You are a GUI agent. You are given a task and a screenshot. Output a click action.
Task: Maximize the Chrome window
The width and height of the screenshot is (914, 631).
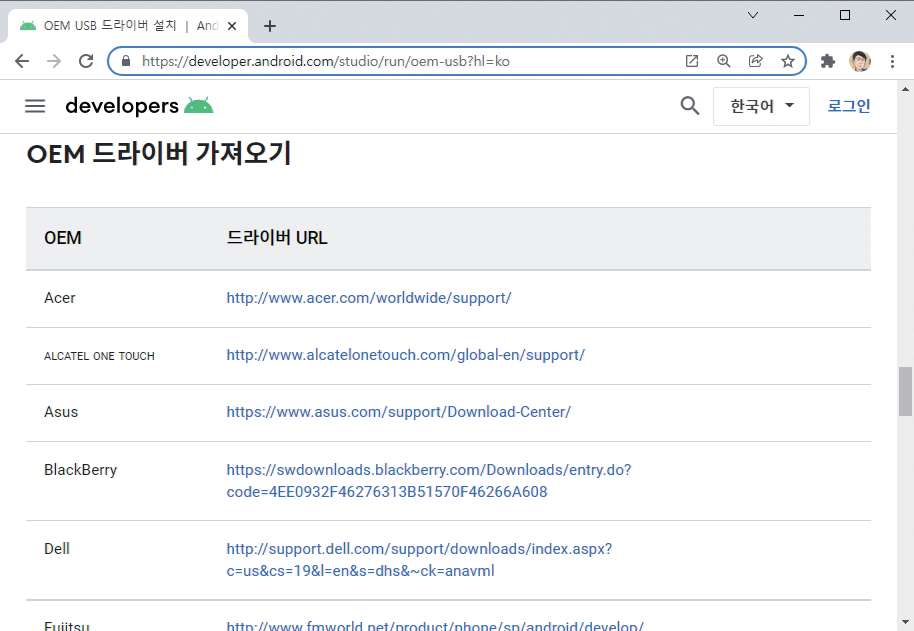(x=845, y=15)
